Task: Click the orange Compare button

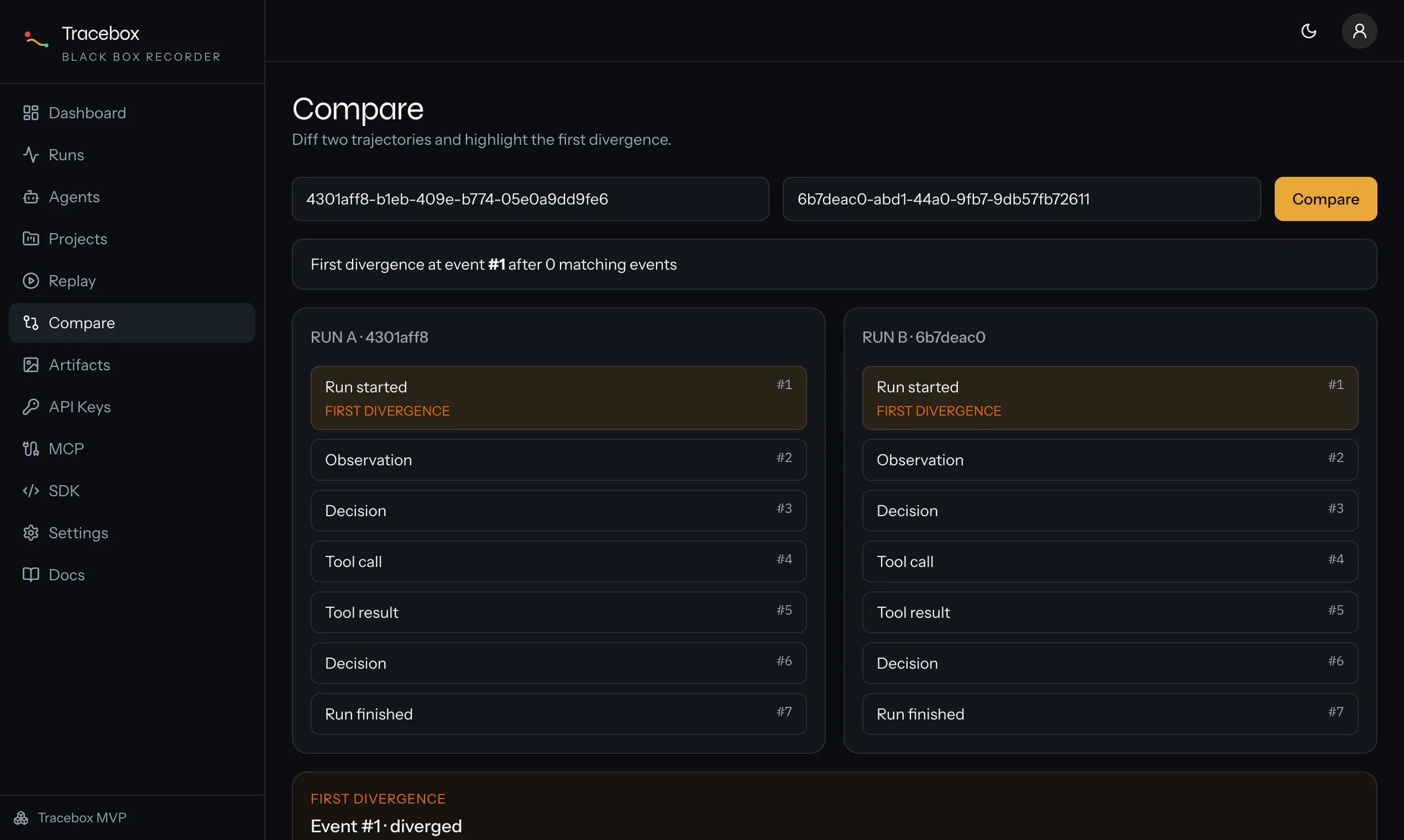Action: tap(1326, 199)
